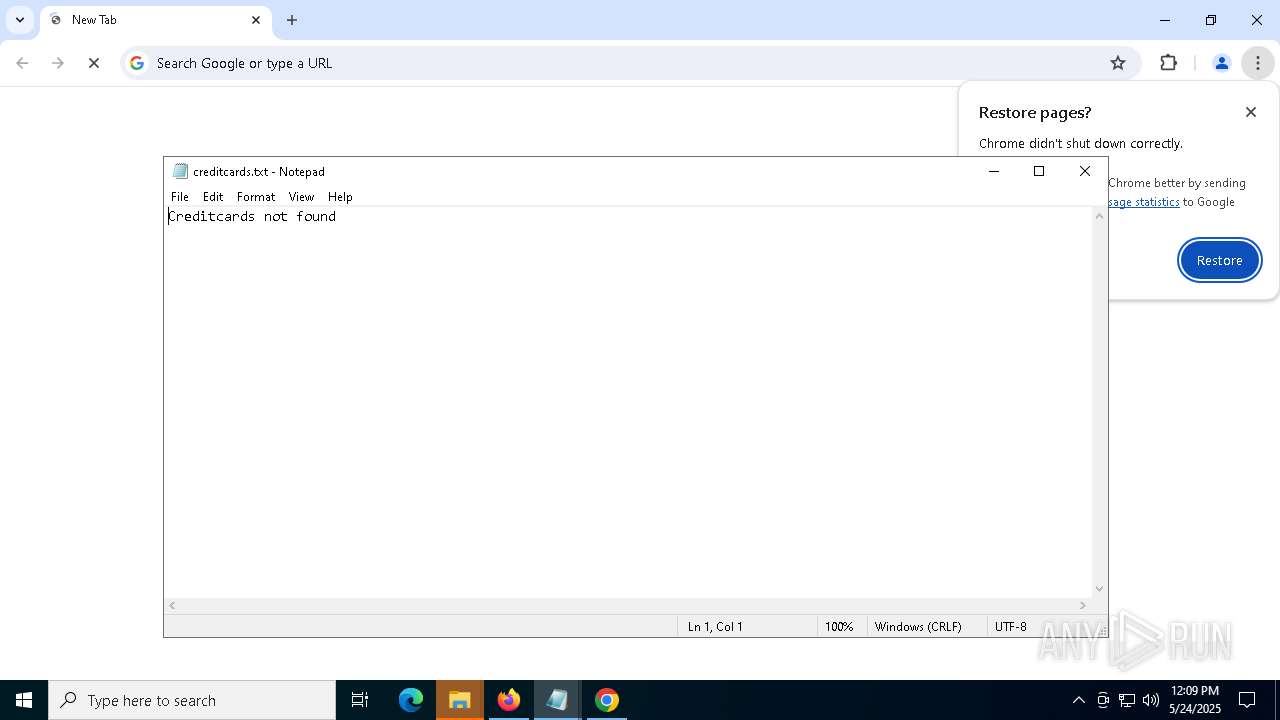Launch Microsoft Edge from taskbar
This screenshot has height=720, width=1280.
click(x=411, y=700)
